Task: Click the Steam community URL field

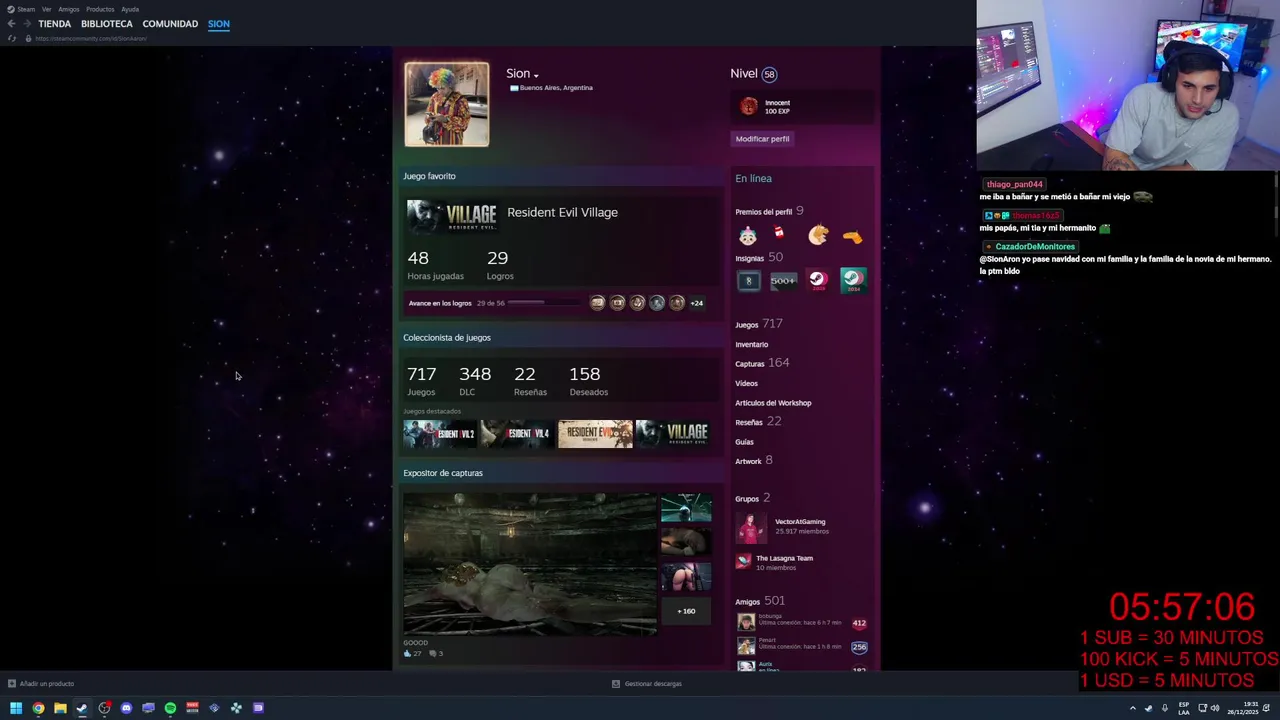Action: [x=91, y=38]
